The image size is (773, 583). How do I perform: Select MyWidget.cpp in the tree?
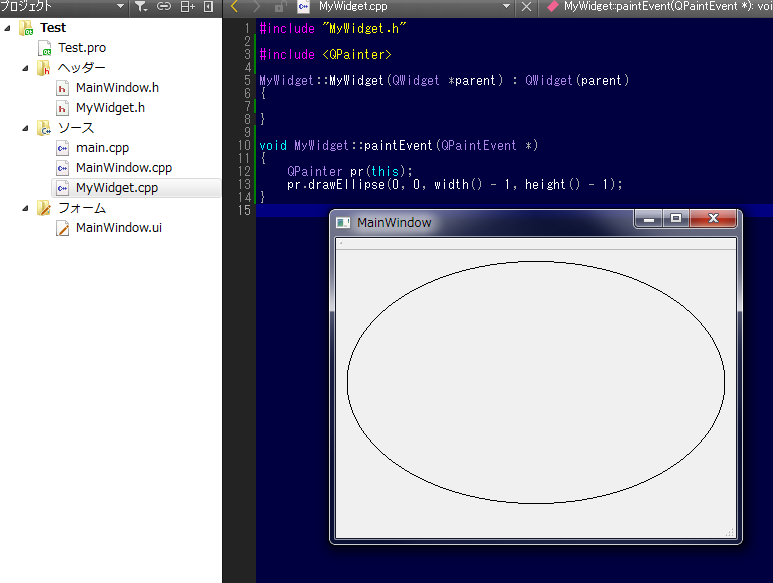coord(117,188)
